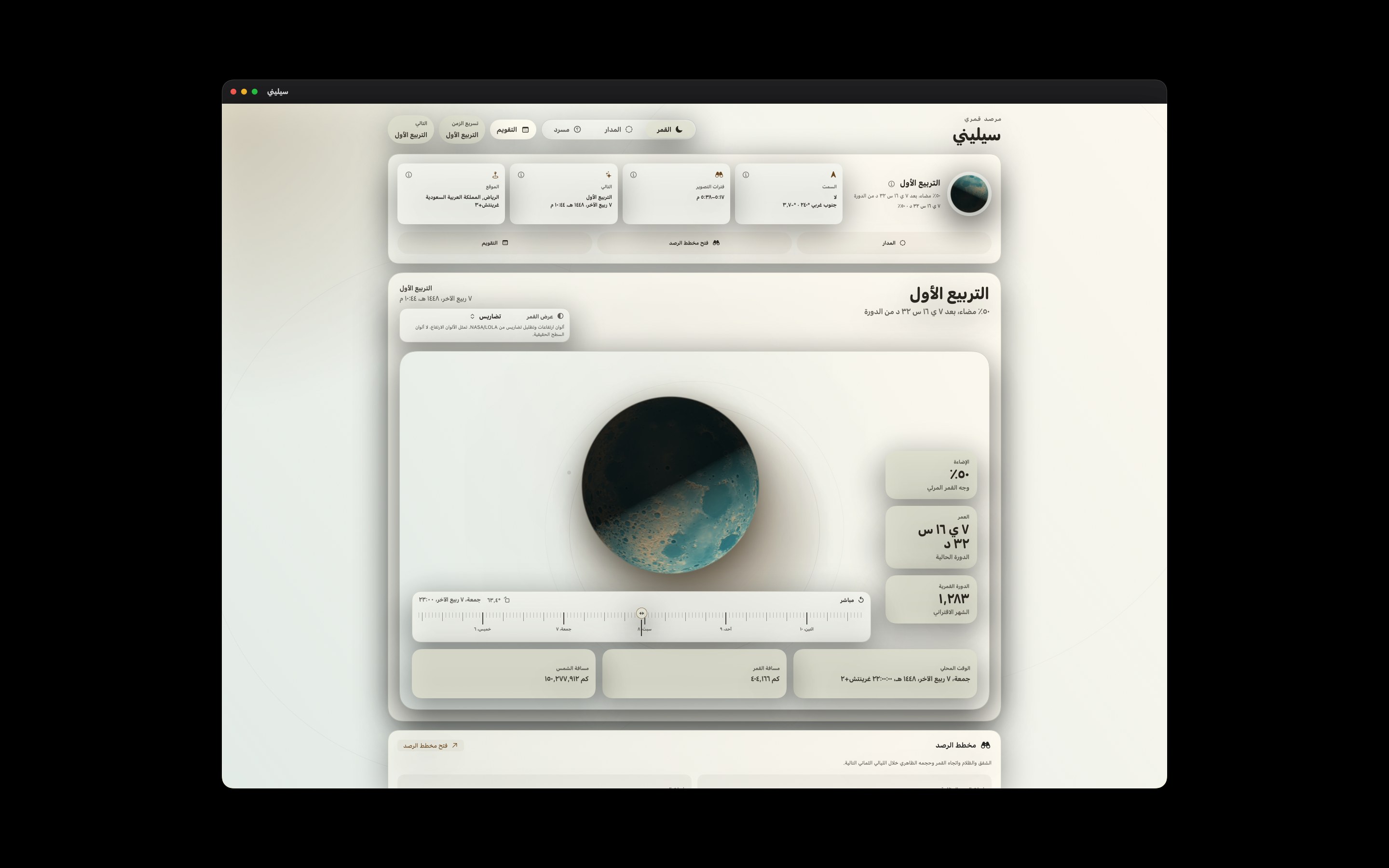Open المدار from the summary shortcut row
This screenshot has width=1389, height=868.
pos(894,243)
